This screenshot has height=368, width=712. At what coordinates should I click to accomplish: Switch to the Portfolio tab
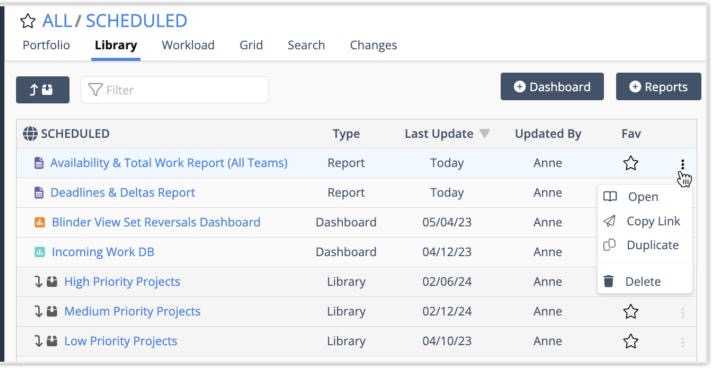[46, 45]
